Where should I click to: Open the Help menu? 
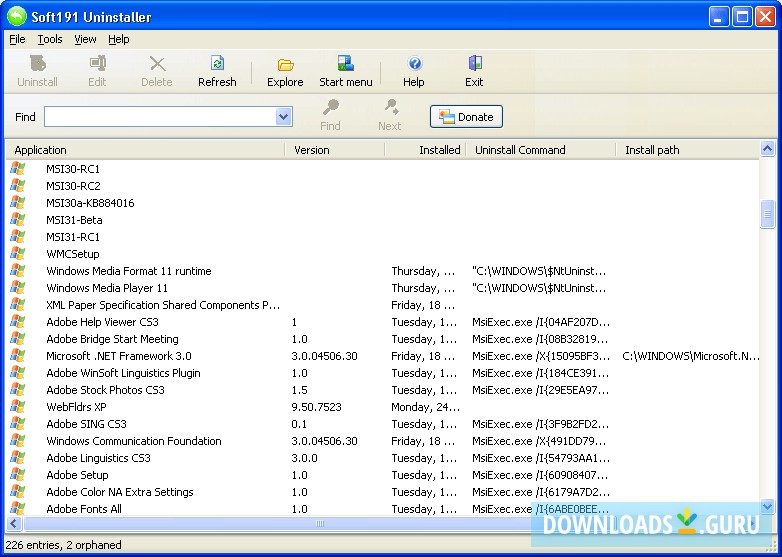click(x=119, y=39)
